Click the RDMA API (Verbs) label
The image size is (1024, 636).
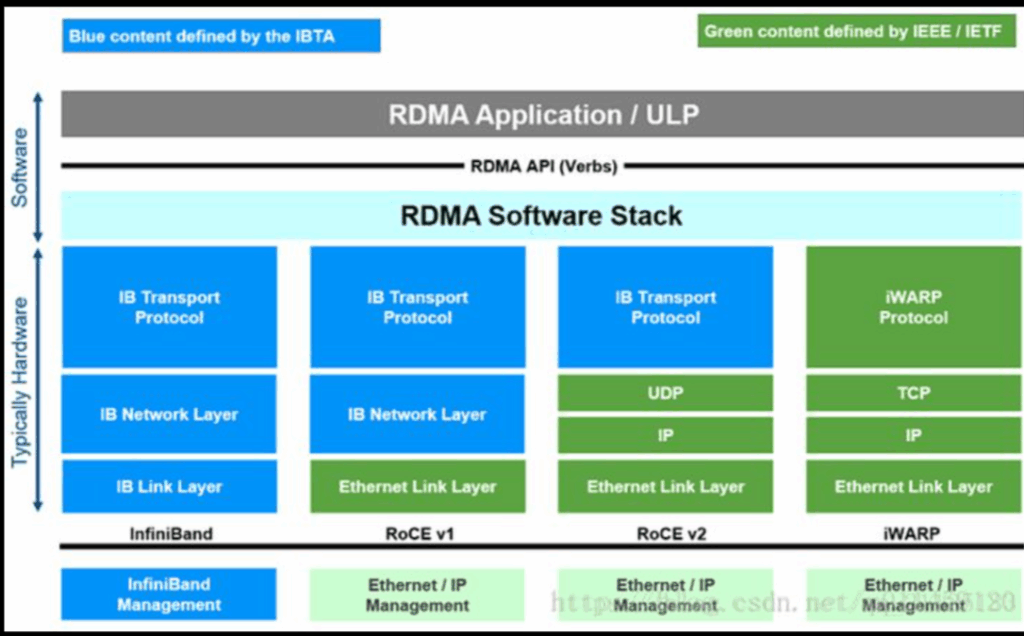[543, 166]
